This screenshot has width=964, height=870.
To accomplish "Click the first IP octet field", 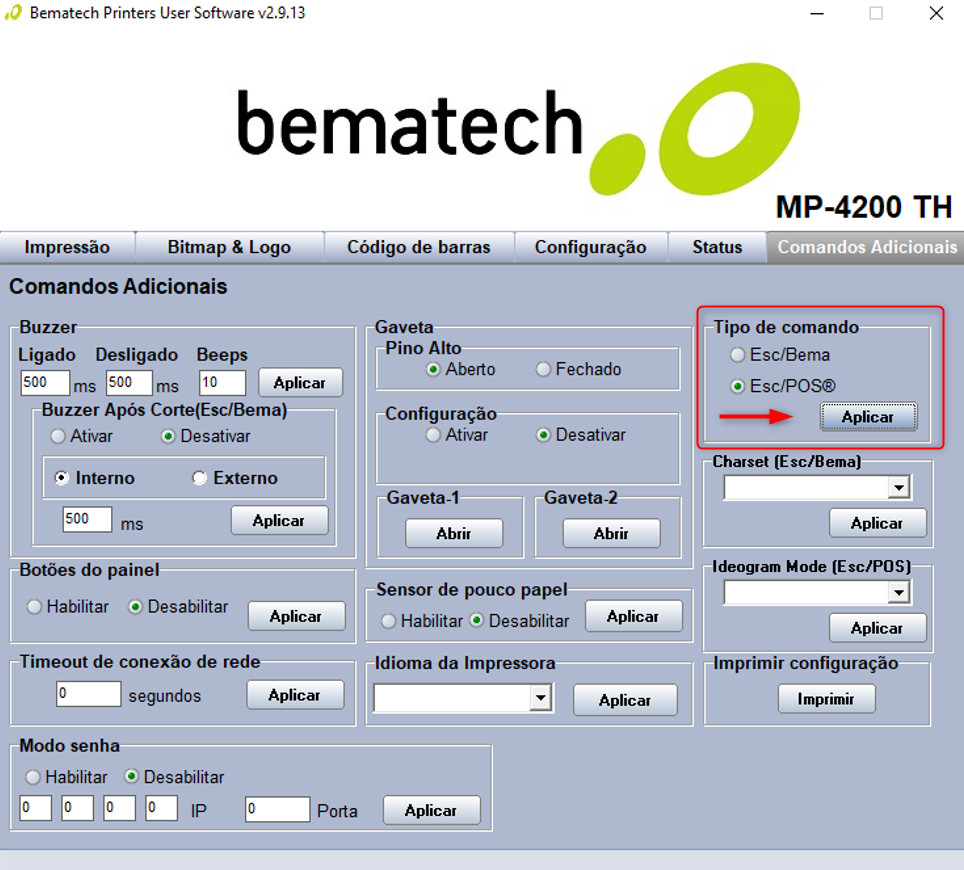I will [x=36, y=808].
